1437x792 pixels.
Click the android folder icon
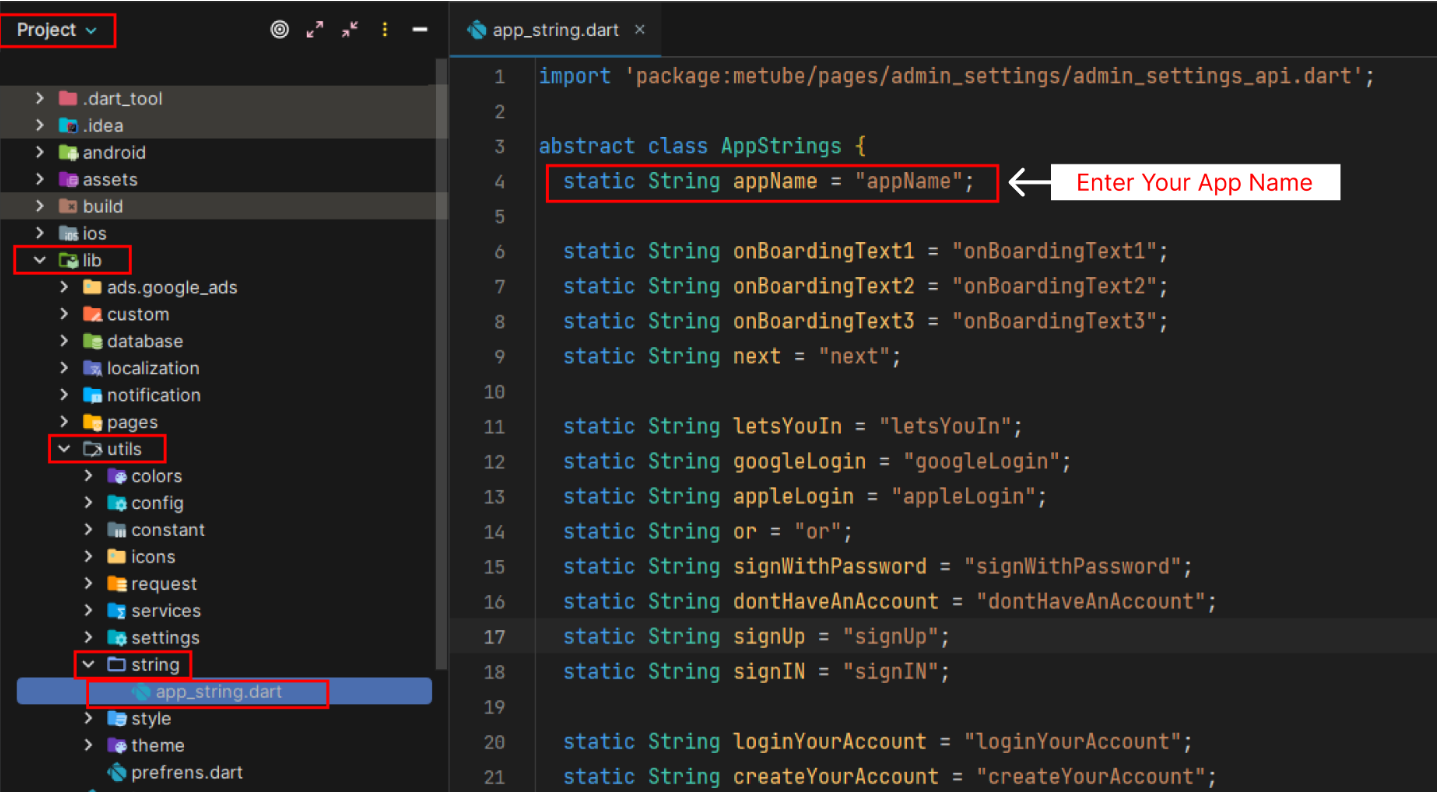68,153
